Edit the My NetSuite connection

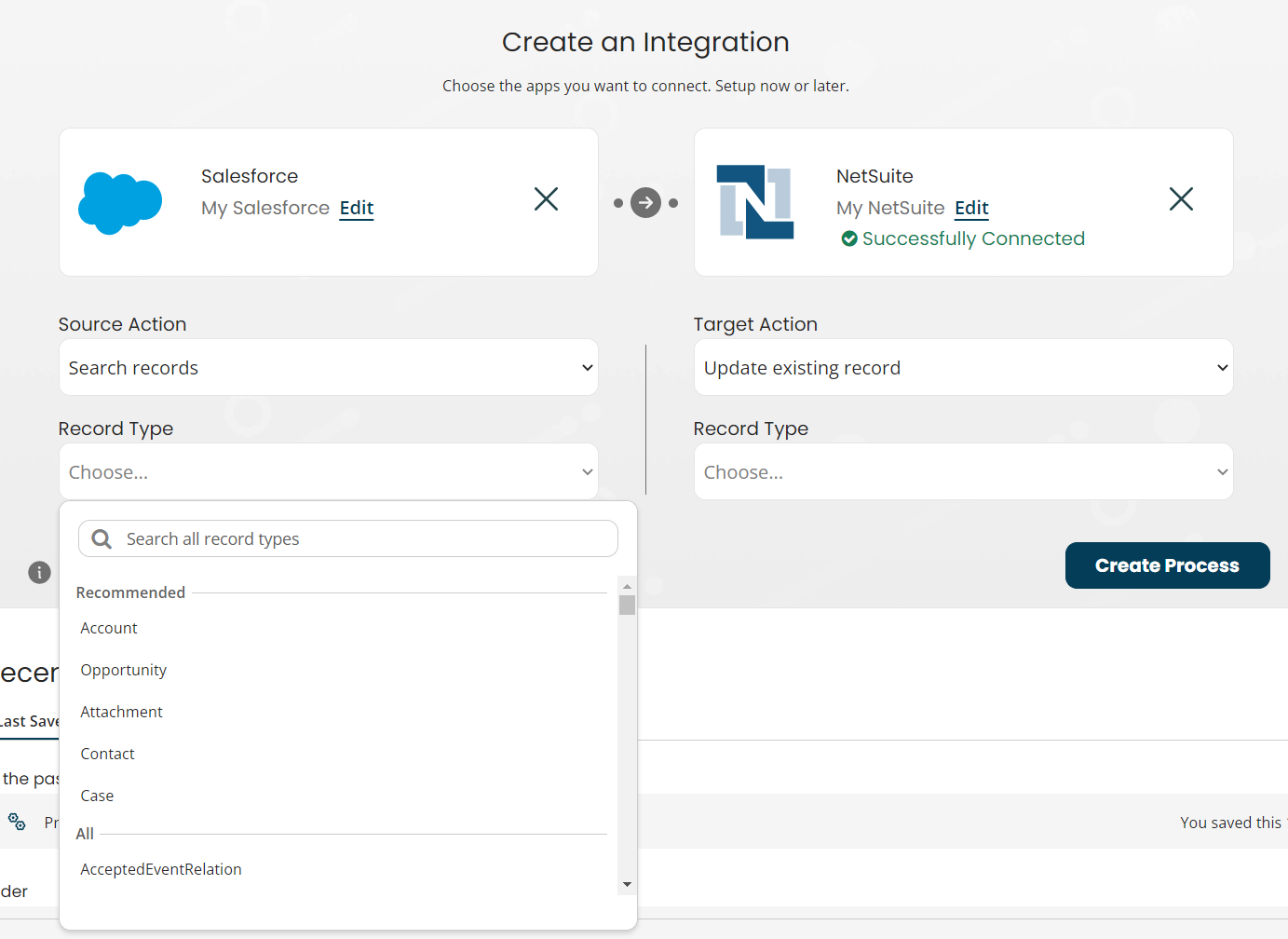click(970, 208)
